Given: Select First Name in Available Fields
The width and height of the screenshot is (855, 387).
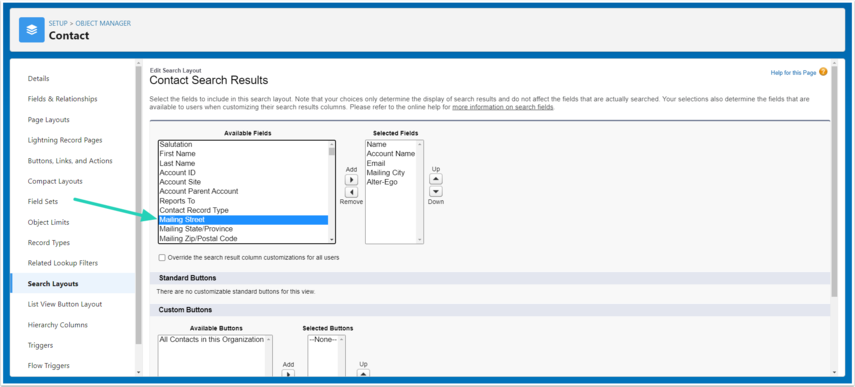Looking at the screenshot, I should tap(243, 154).
